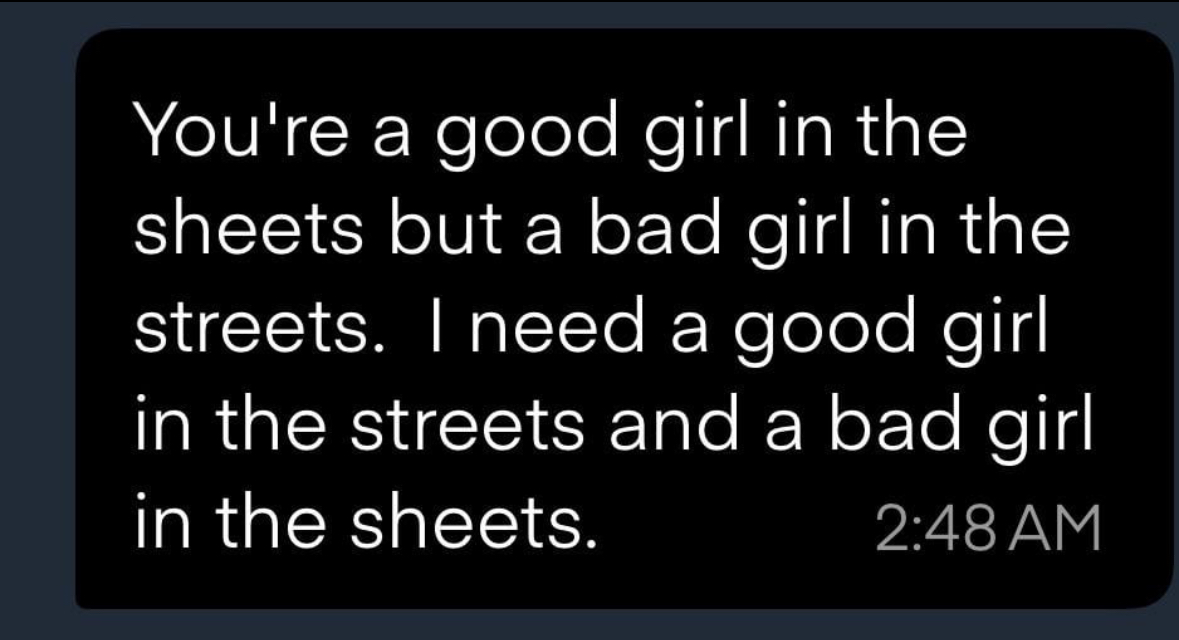Click "girl" at the end of line four
1179x640 pixels.
(x=1040, y=430)
